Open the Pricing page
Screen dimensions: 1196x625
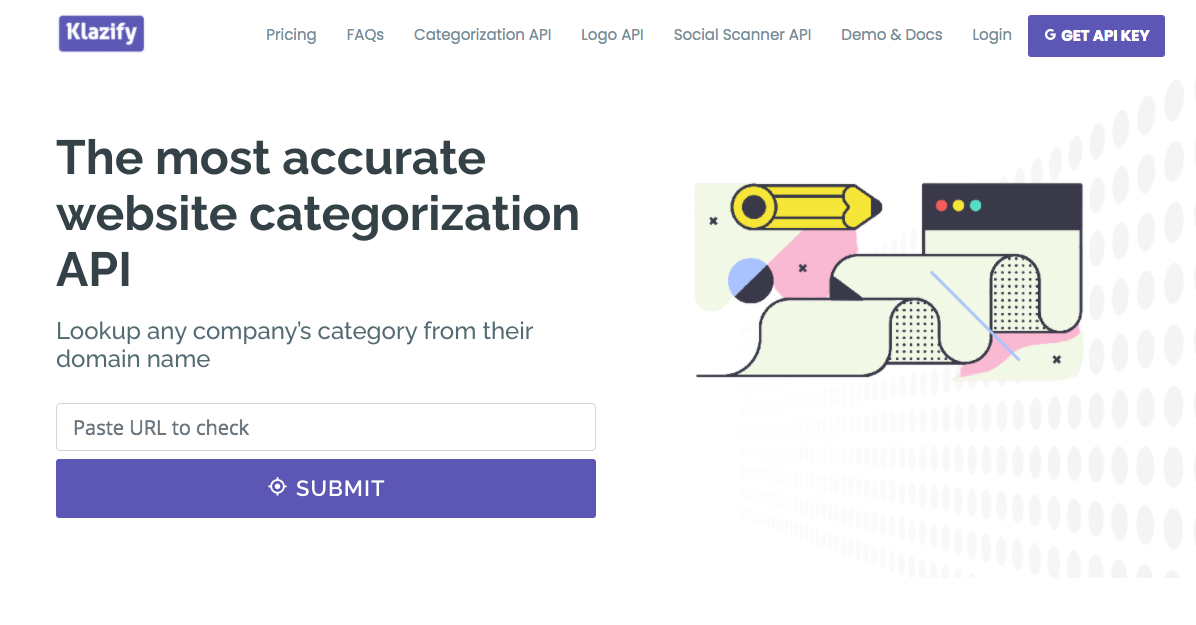[290, 35]
